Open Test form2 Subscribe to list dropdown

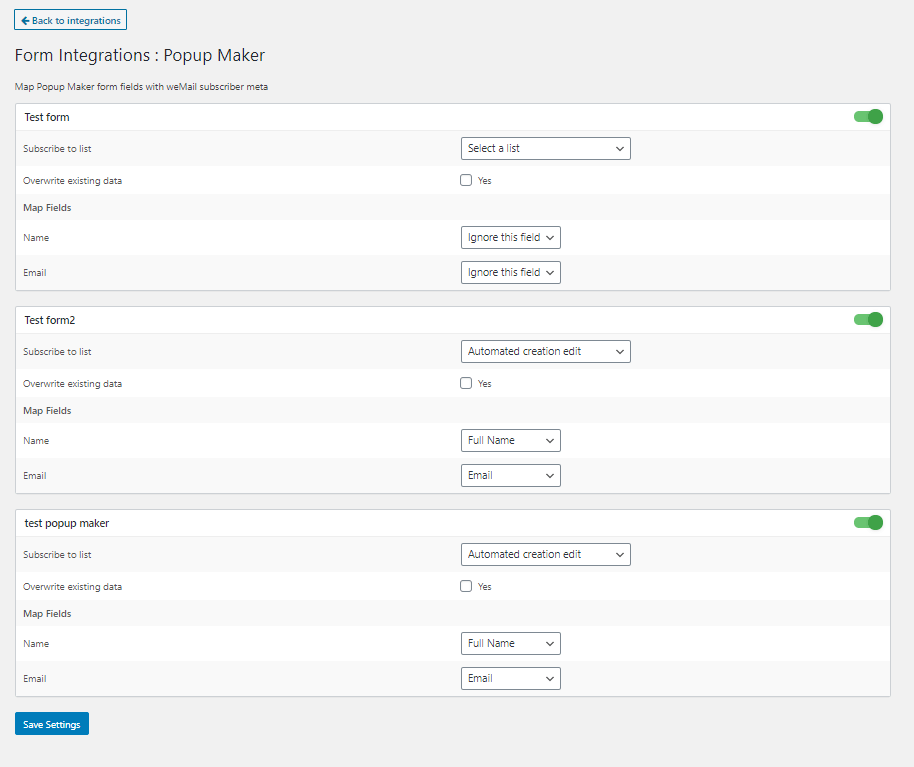coord(546,351)
